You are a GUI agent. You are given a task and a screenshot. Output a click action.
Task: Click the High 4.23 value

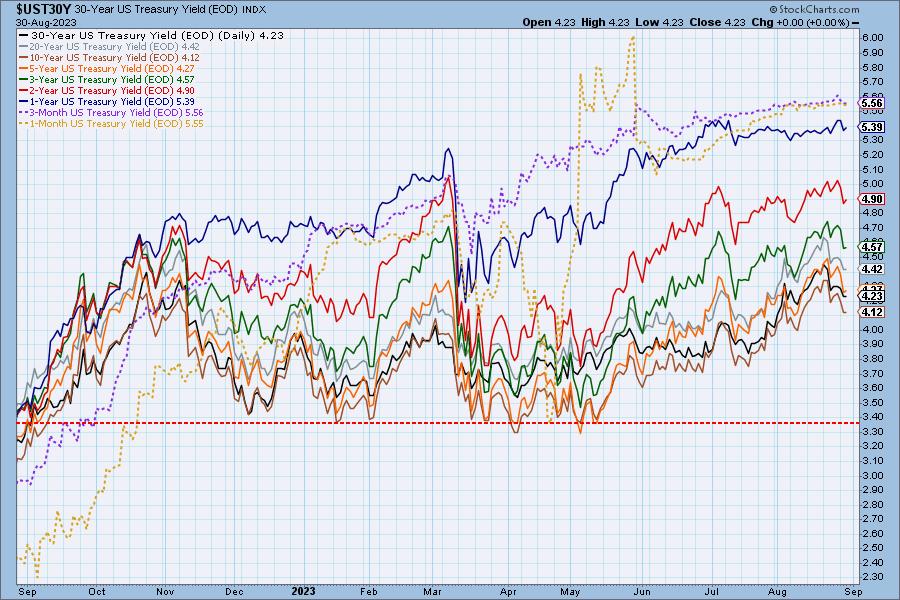[x=605, y=22]
